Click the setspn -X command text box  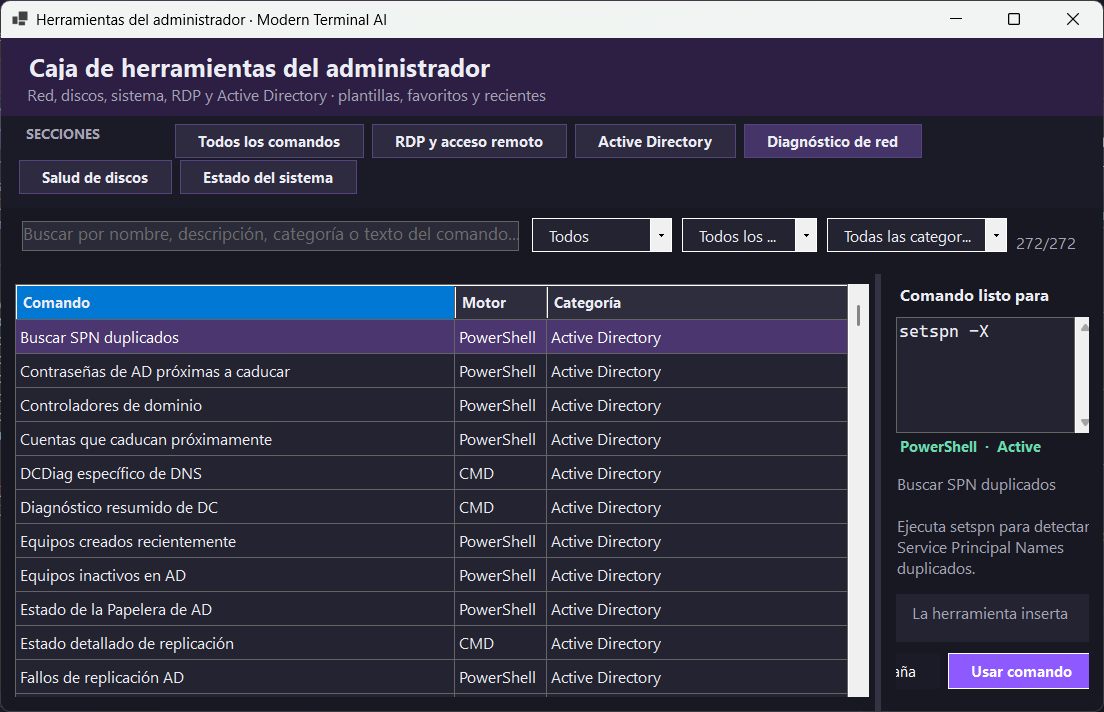point(986,375)
